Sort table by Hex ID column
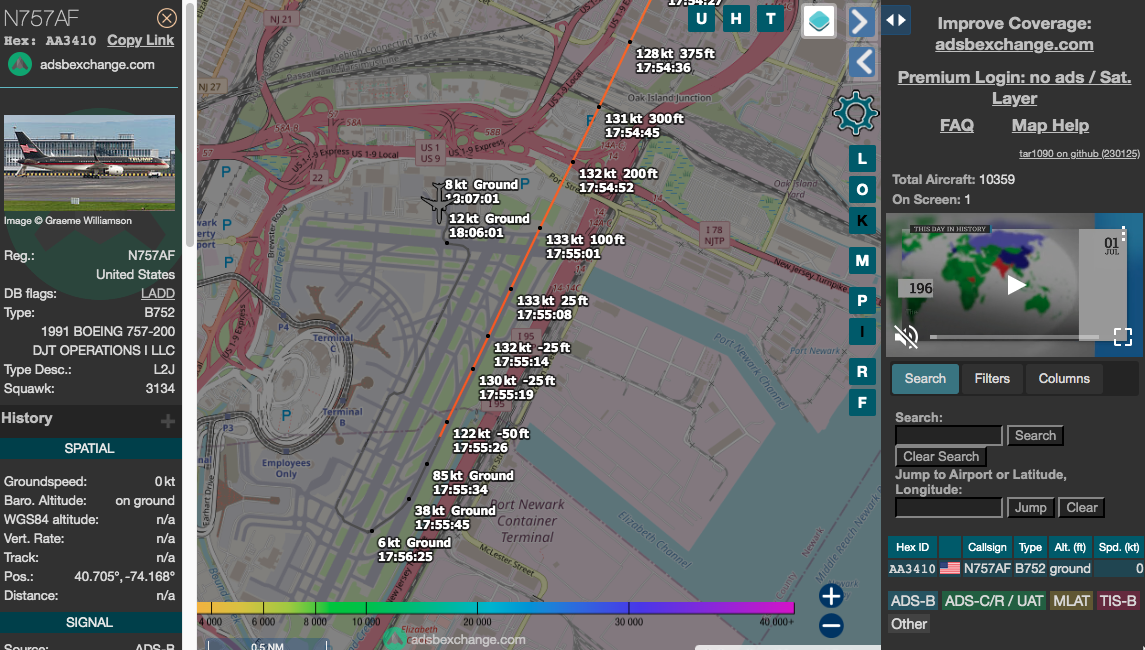This screenshot has height=650, width=1145. (x=912, y=547)
